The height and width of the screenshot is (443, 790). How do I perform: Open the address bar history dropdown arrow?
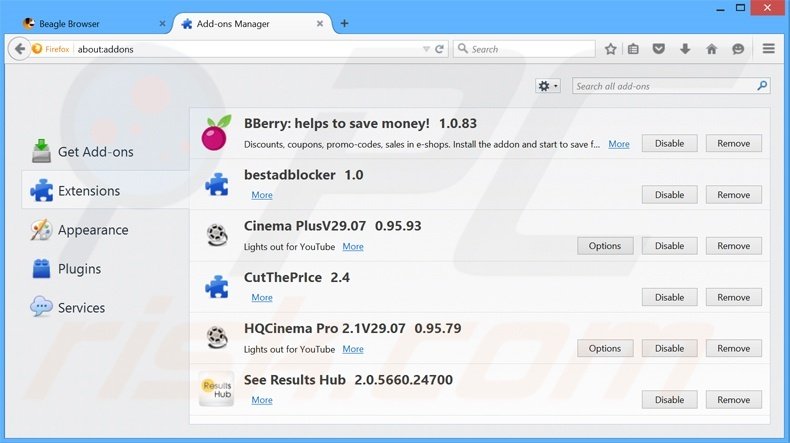pyautogui.click(x=426, y=49)
